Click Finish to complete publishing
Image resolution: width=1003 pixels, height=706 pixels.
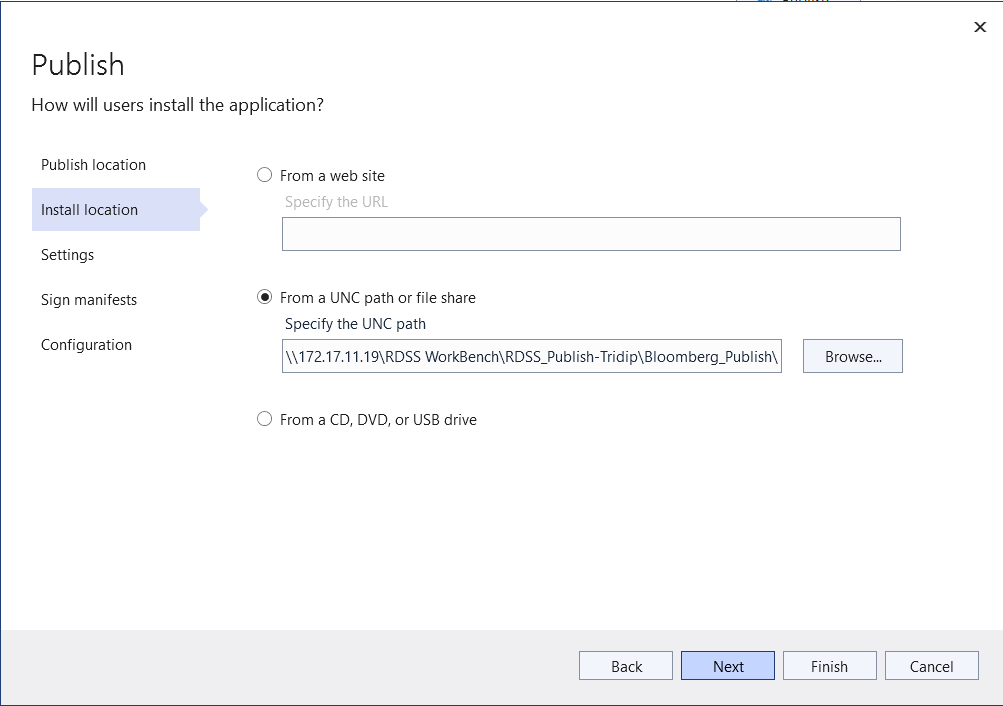pos(829,665)
